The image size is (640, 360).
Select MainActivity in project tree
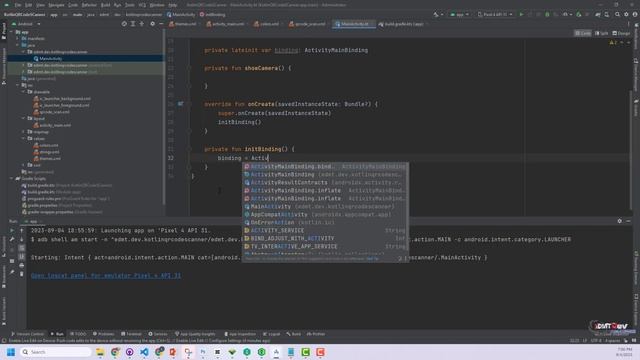coord(51,58)
